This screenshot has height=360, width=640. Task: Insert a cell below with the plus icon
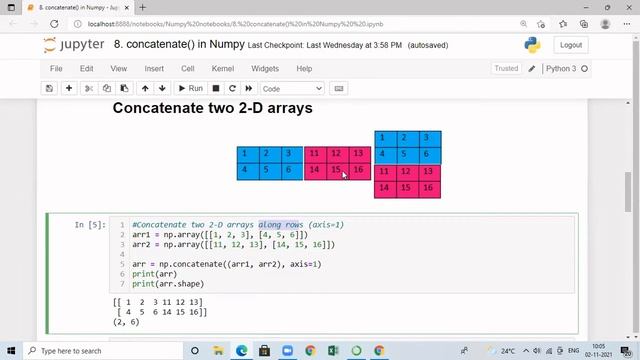69,89
